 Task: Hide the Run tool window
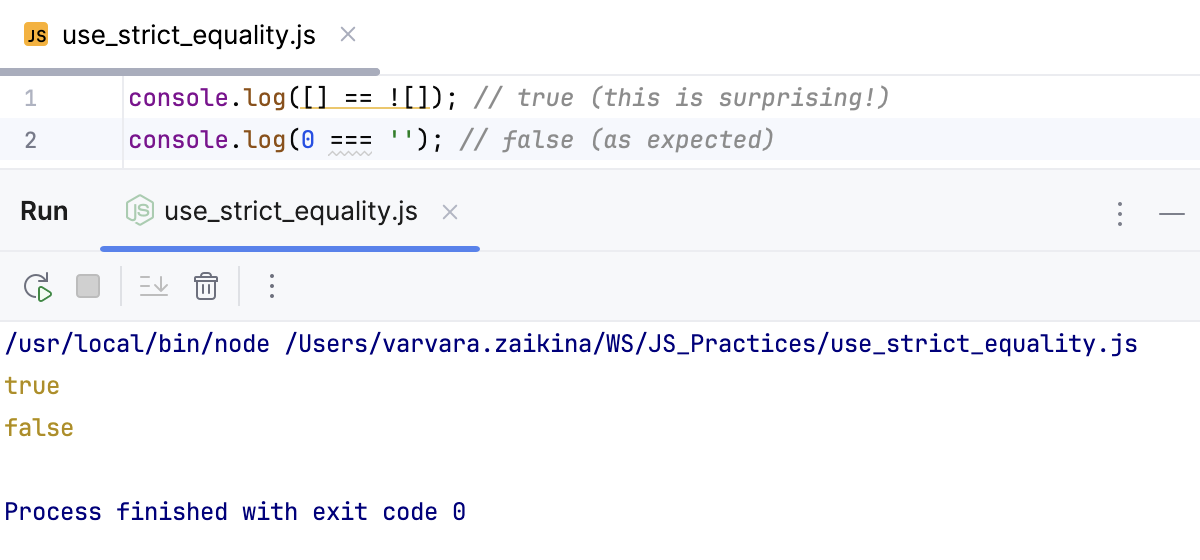click(1171, 213)
